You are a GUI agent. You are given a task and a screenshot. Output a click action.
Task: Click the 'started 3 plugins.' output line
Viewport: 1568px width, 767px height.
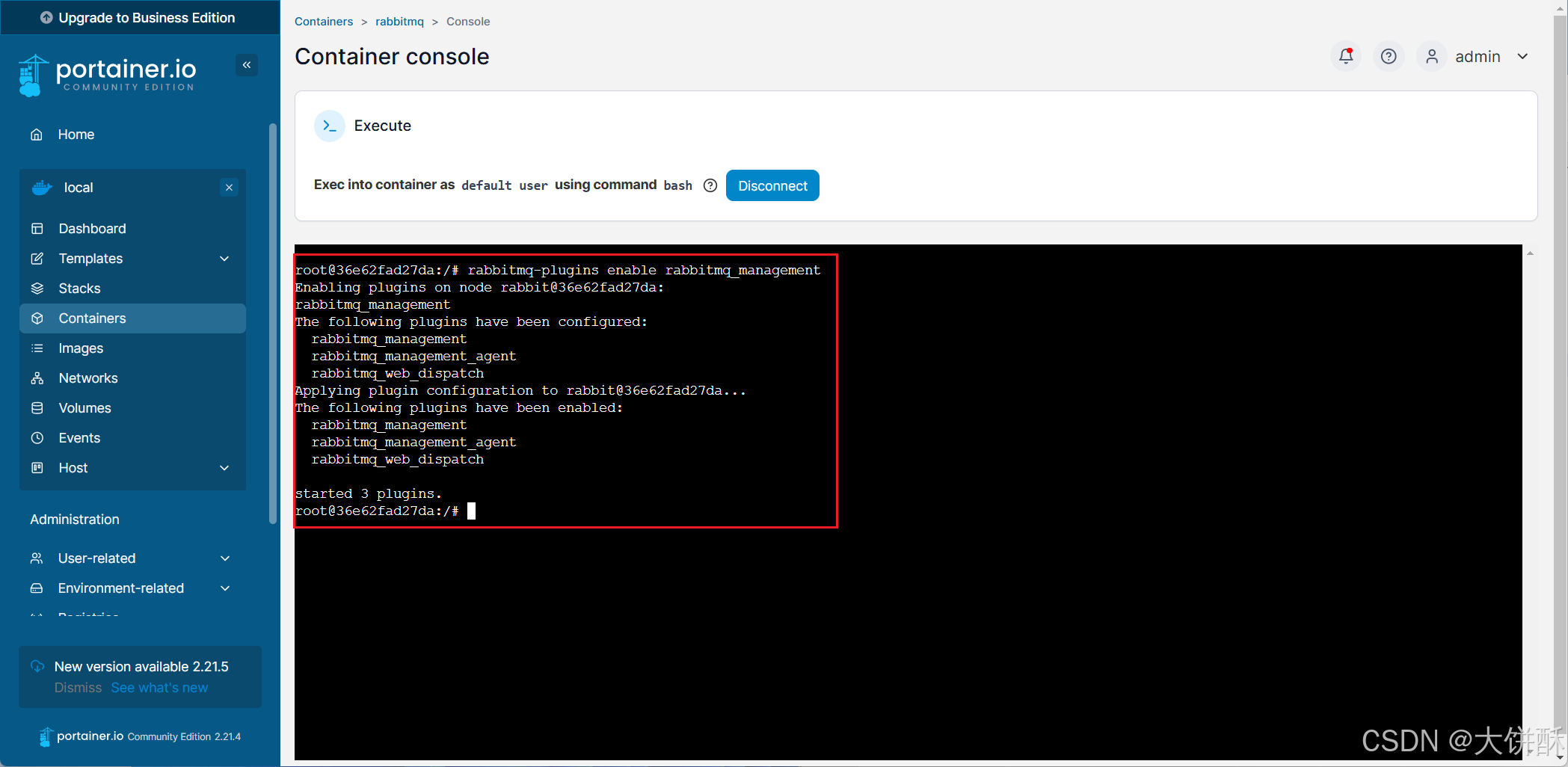369,493
